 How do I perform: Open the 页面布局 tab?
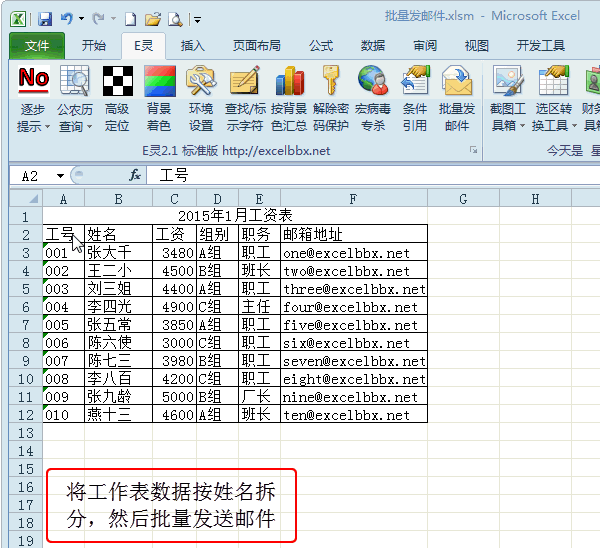(257, 46)
